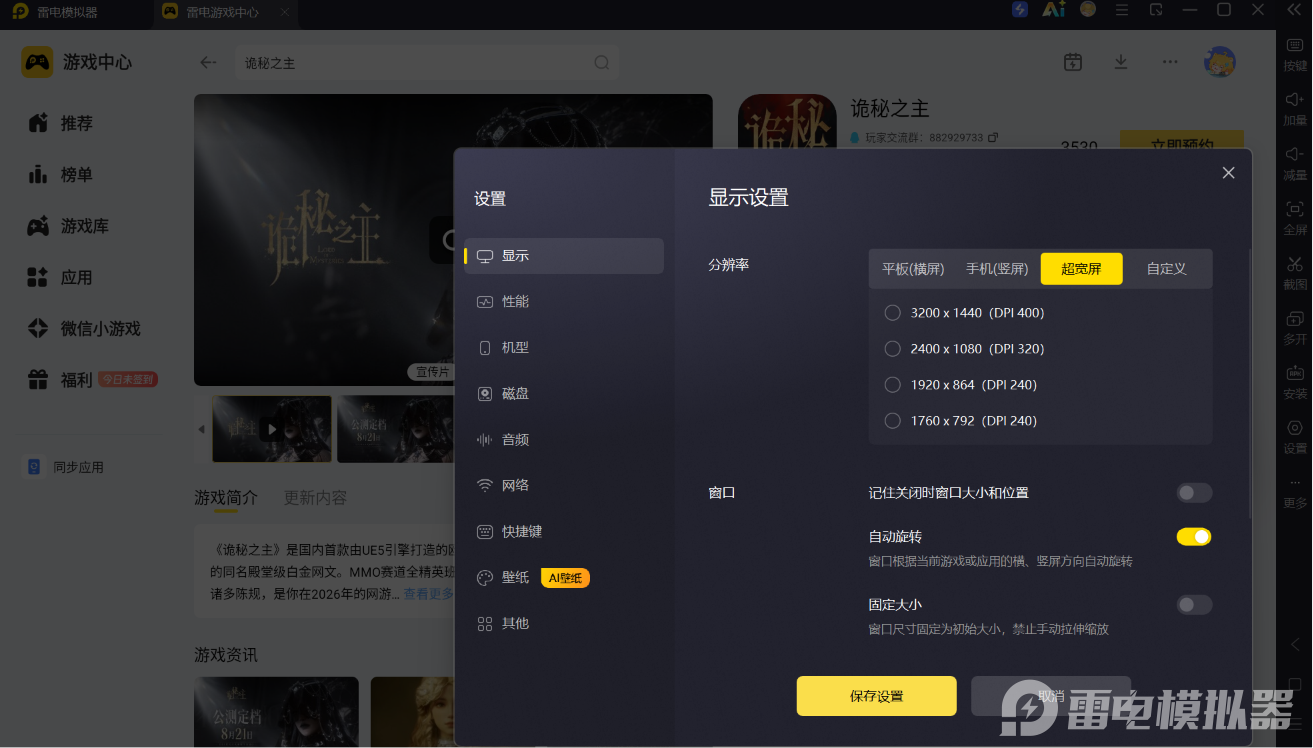Click the window resize-mode icon in title bar
Image resolution: width=1313 pixels, height=748 pixels.
click(1156, 10)
